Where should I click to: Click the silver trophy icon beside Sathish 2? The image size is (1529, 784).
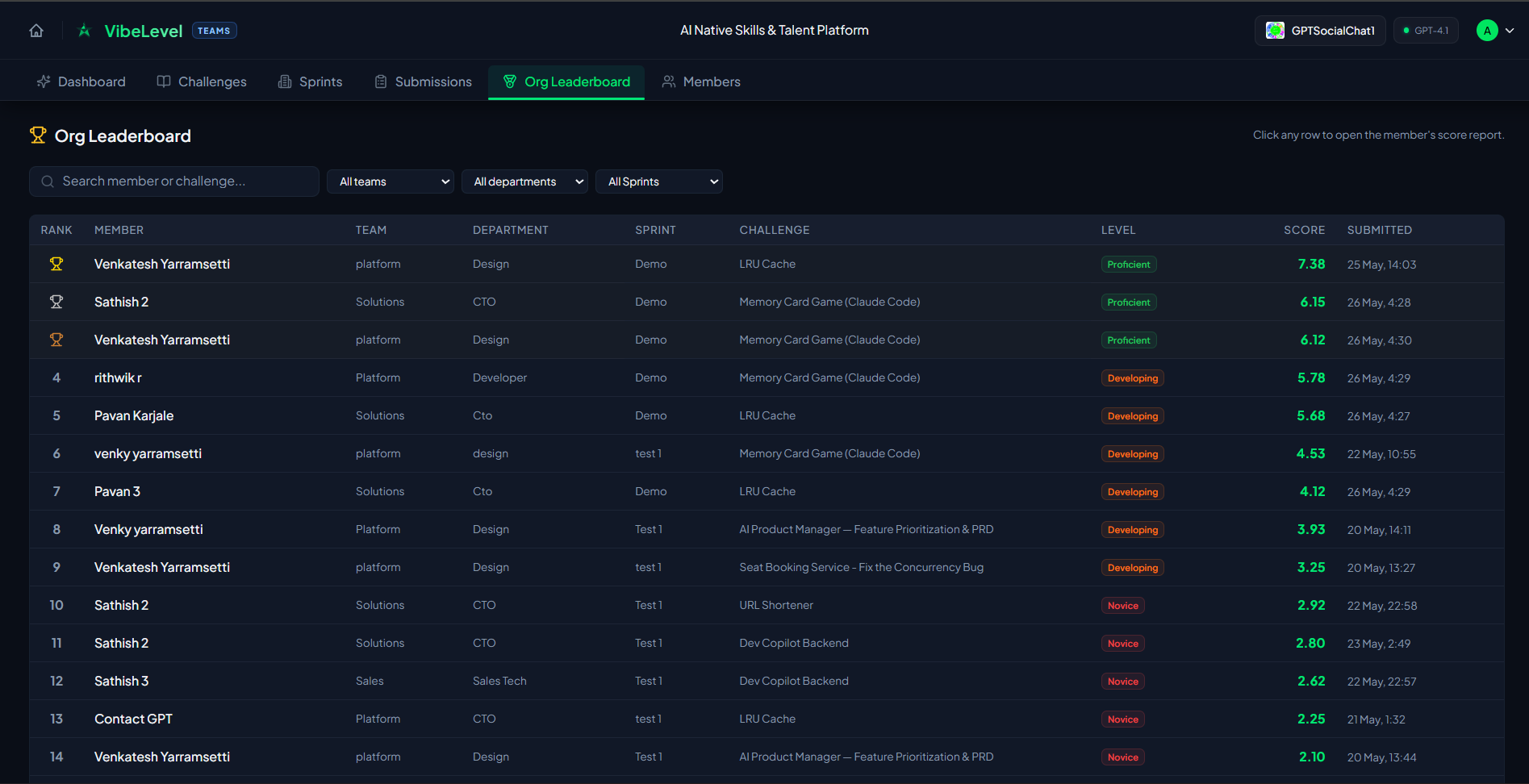[x=56, y=302]
